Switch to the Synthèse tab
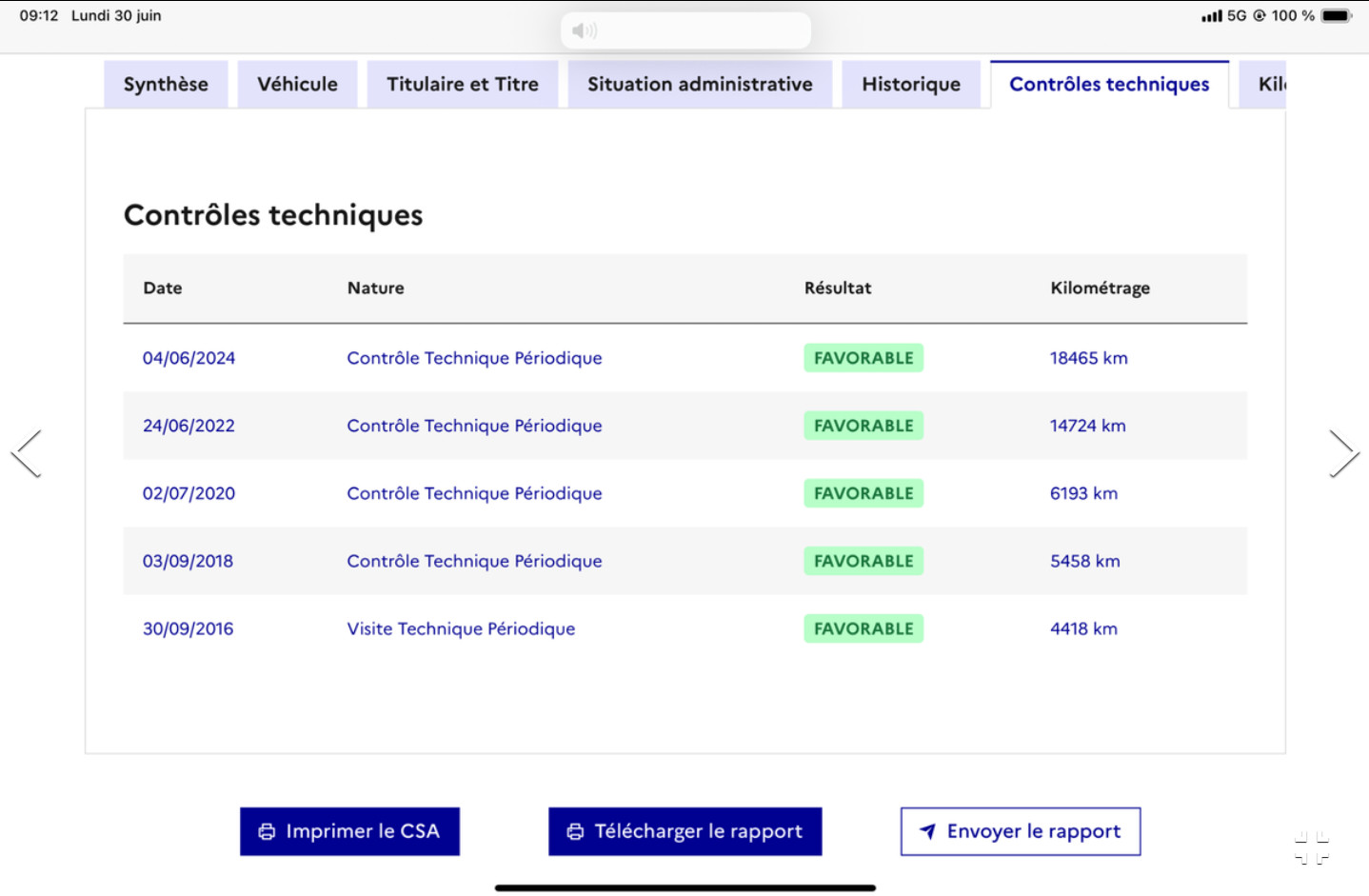The image size is (1369, 896). (x=166, y=84)
